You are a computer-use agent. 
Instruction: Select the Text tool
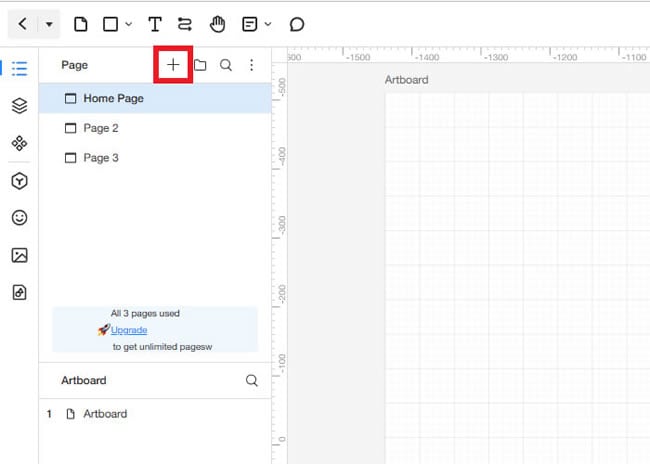pyautogui.click(x=155, y=24)
